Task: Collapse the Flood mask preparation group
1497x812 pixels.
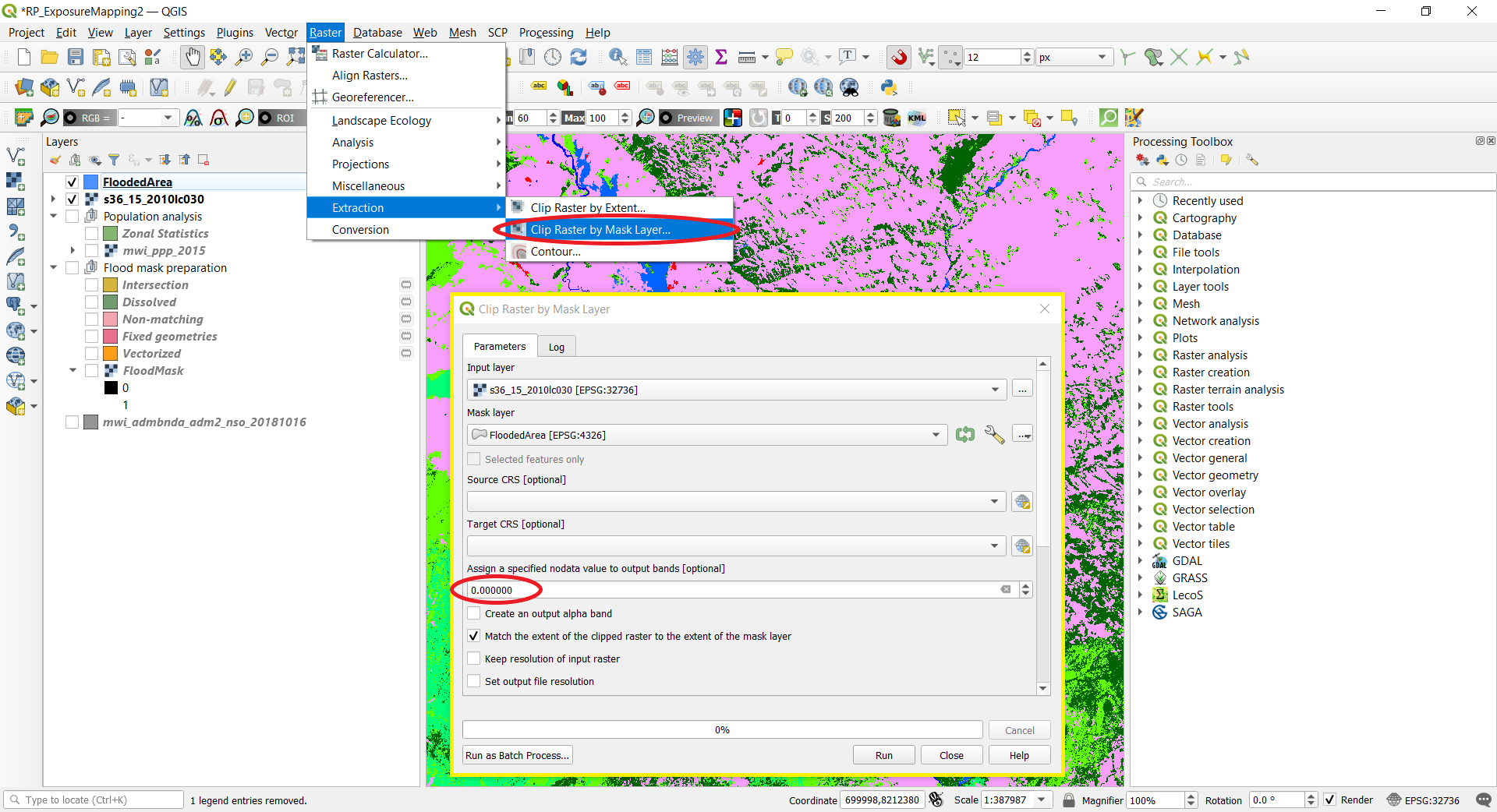Action: (x=53, y=267)
